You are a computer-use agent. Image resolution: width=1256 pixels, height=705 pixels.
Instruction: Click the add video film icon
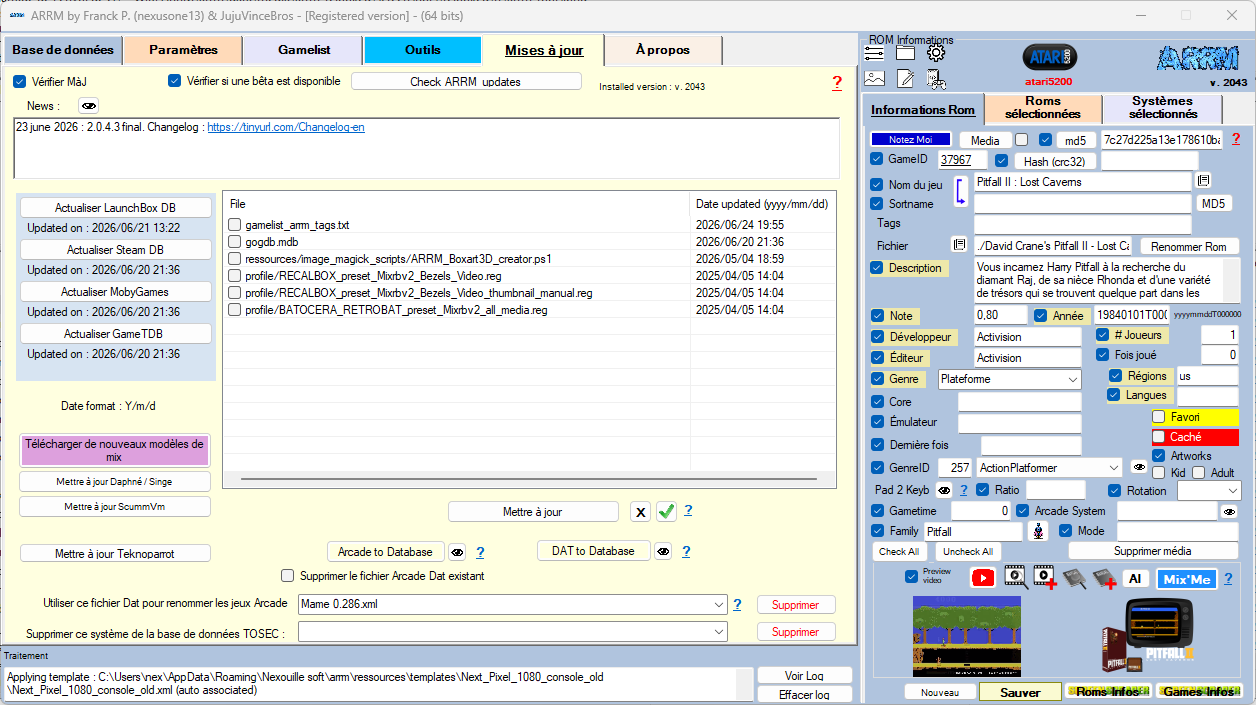click(x=1046, y=578)
